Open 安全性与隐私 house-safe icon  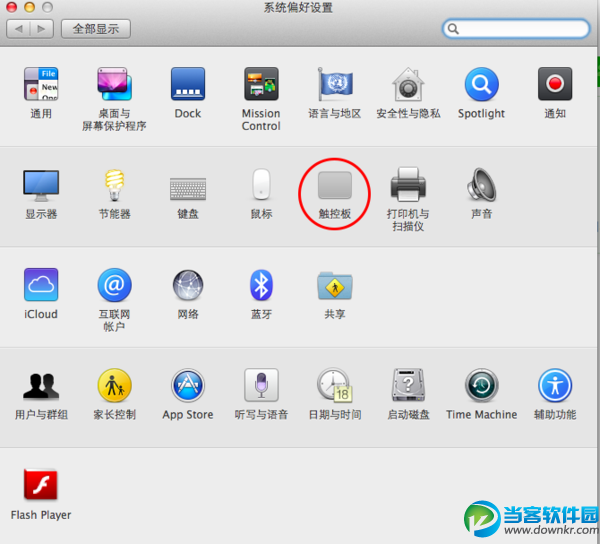click(408, 84)
